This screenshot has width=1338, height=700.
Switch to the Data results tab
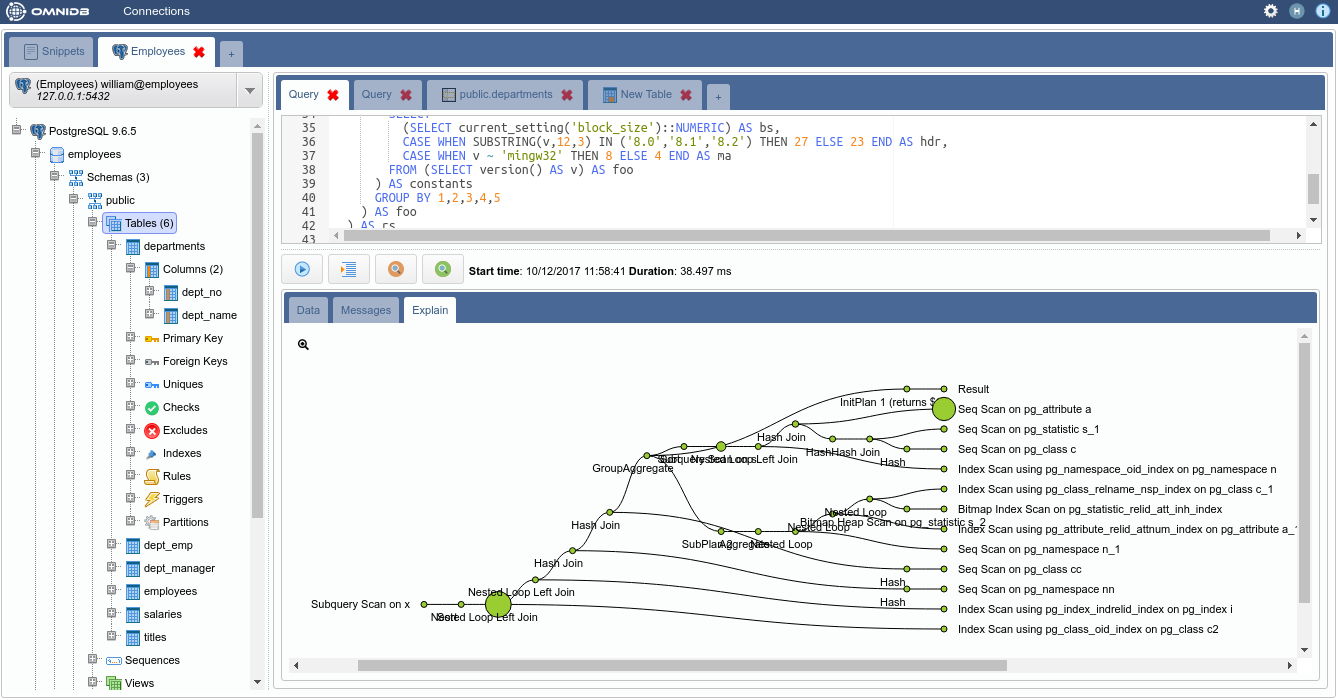click(x=308, y=310)
